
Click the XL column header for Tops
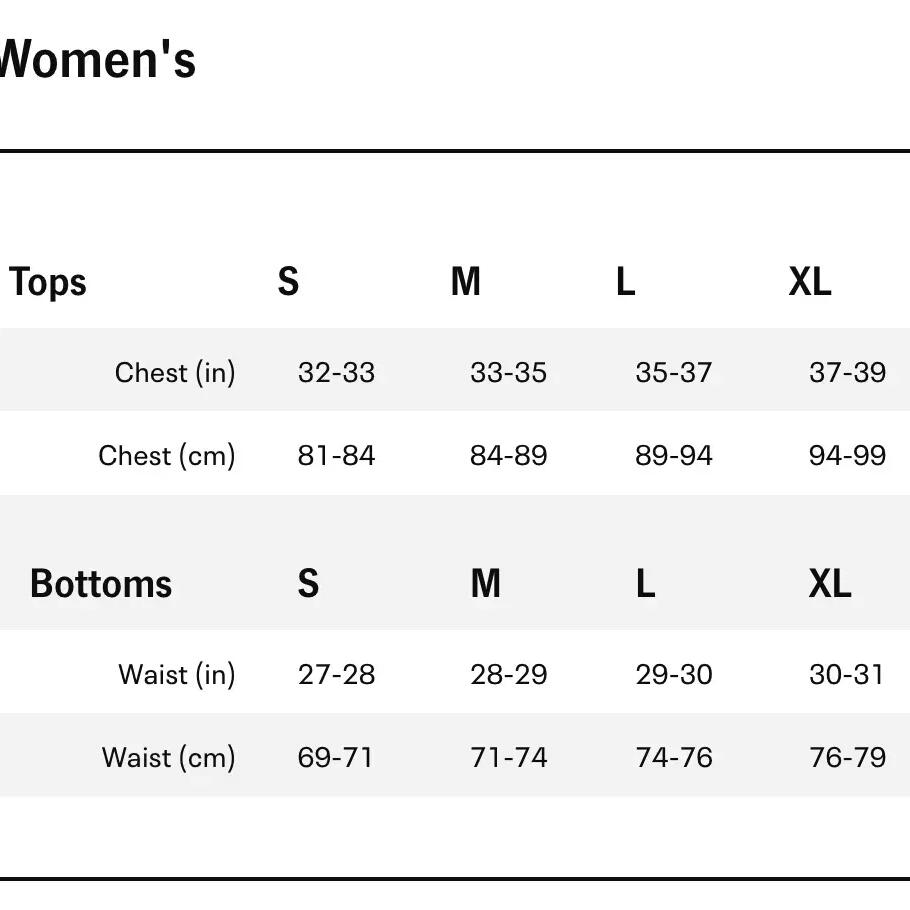pos(809,283)
